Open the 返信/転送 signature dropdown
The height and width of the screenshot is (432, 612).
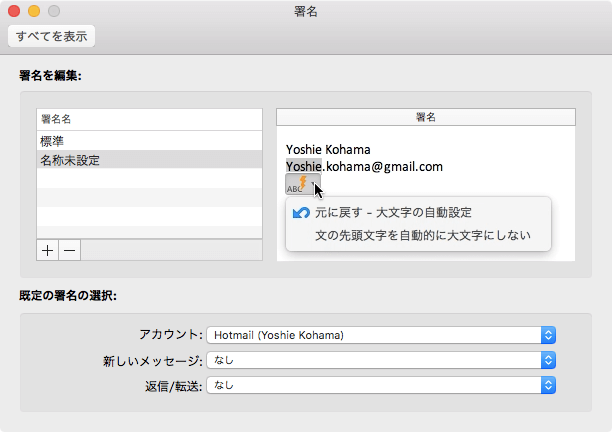click(380, 384)
